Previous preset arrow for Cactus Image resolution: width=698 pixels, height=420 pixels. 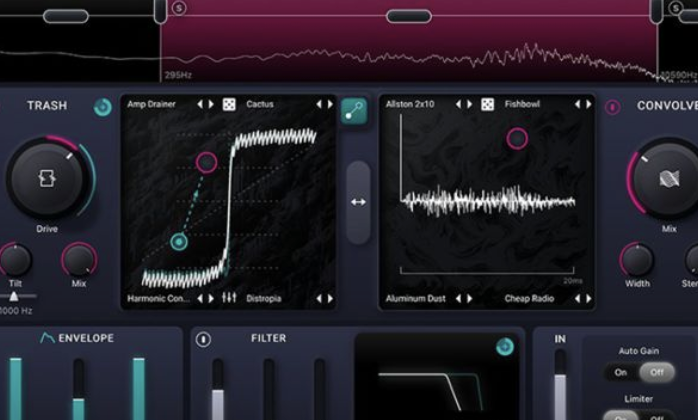[319, 104]
